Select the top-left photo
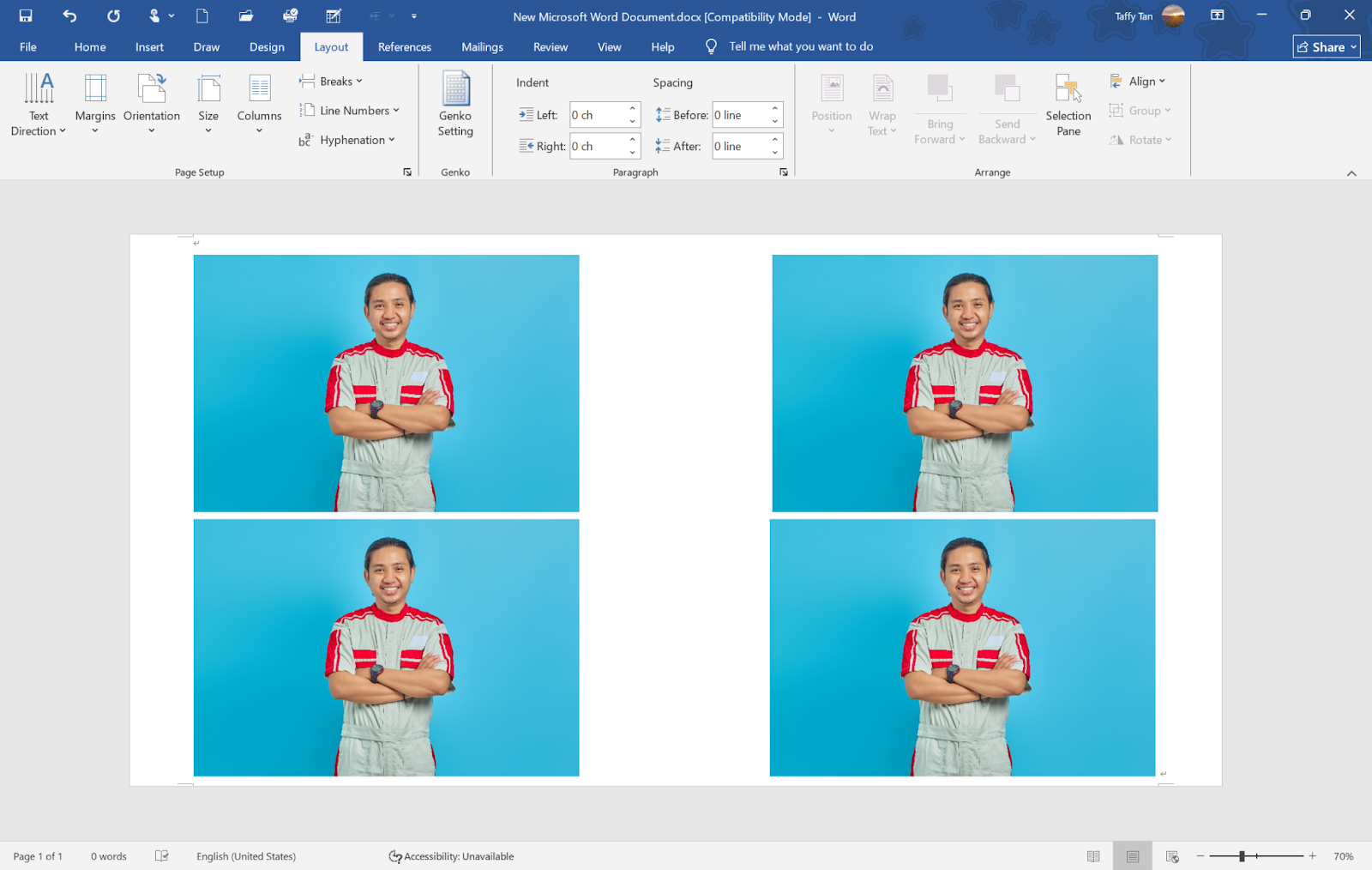This screenshot has height=870, width=1372. tap(386, 384)
